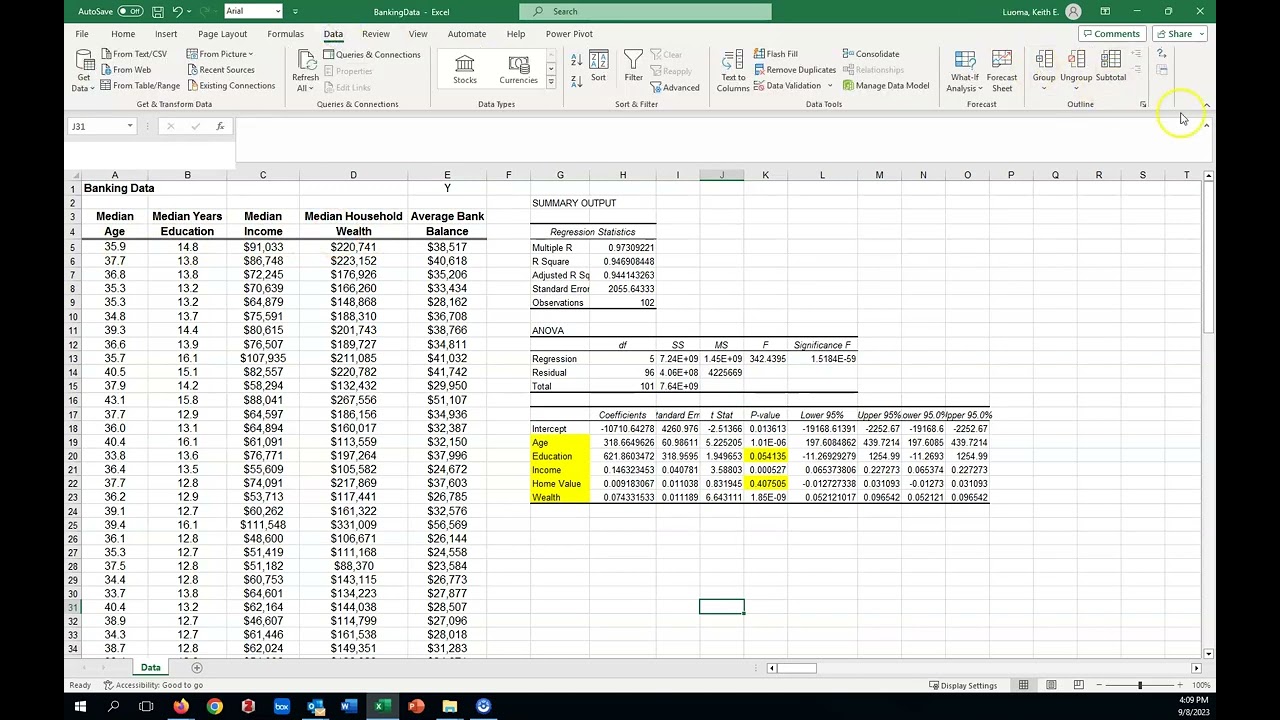The height and width of the screenshot is (720, 1280).
Task: Open the Data Validation dropdown arrow
Action: (830, 86)
